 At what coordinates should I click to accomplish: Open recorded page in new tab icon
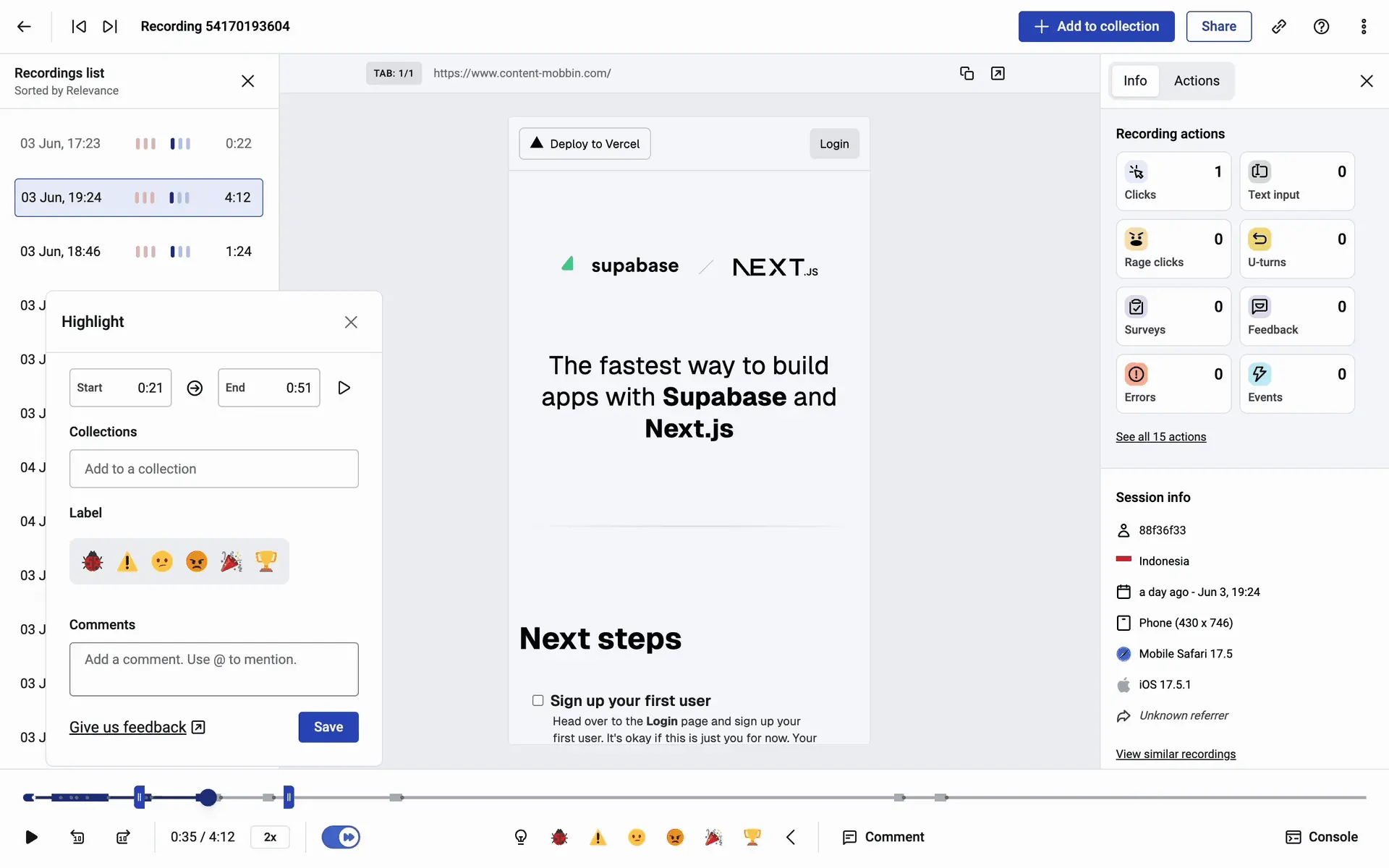(998, 73)
